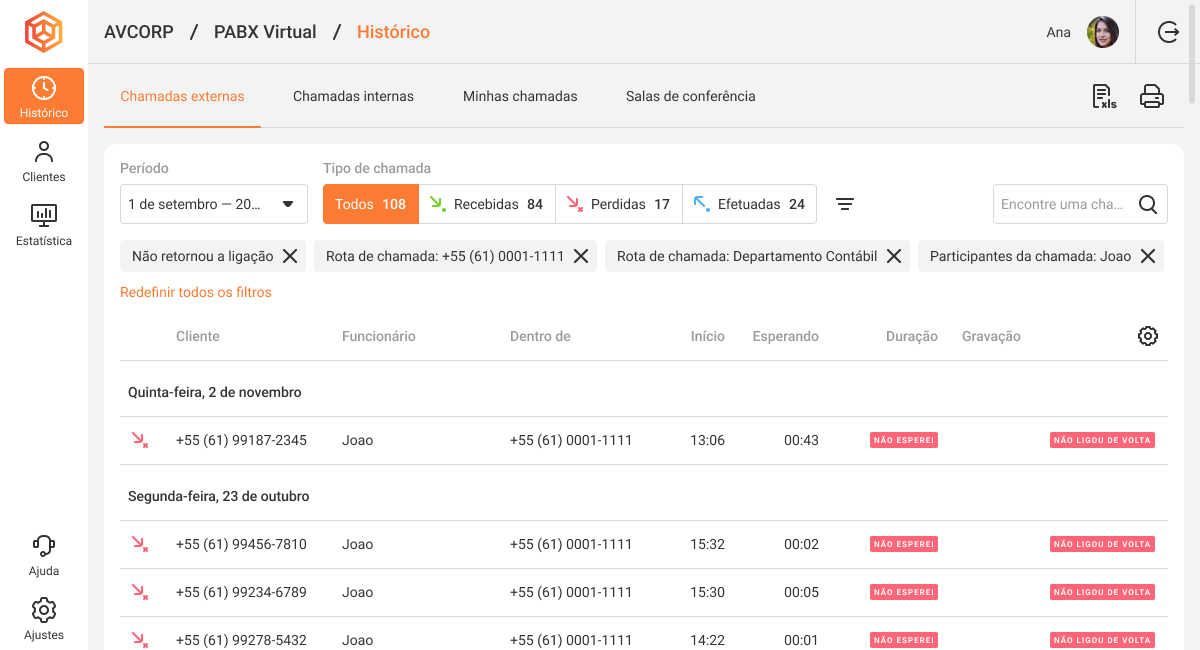Open table column settings gear
The width and height of the screenshot is (1200, 650).
tap(1148, 336)
